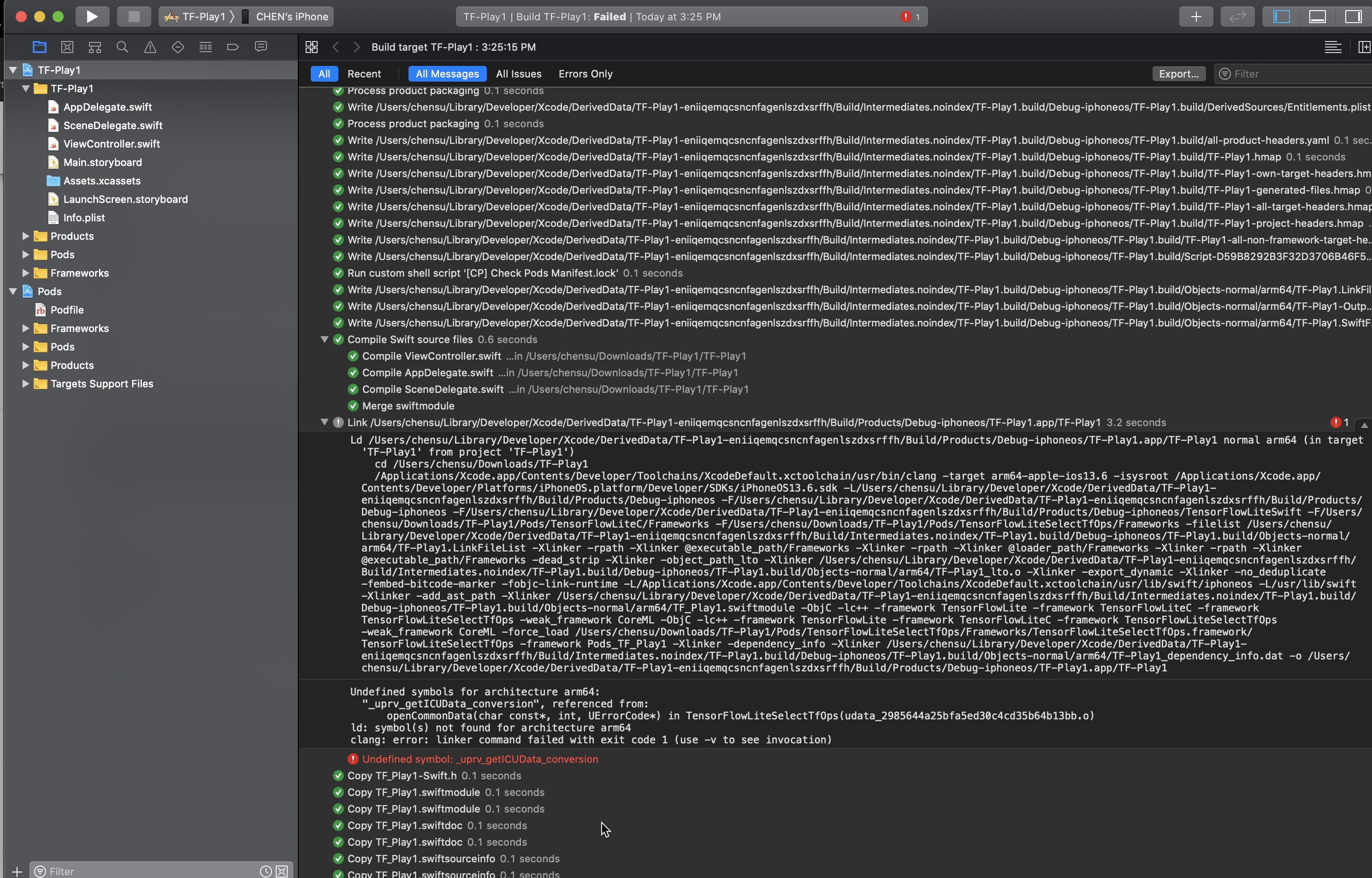
Task: Run the build with the Play button
Action: (x=92, y=17)
